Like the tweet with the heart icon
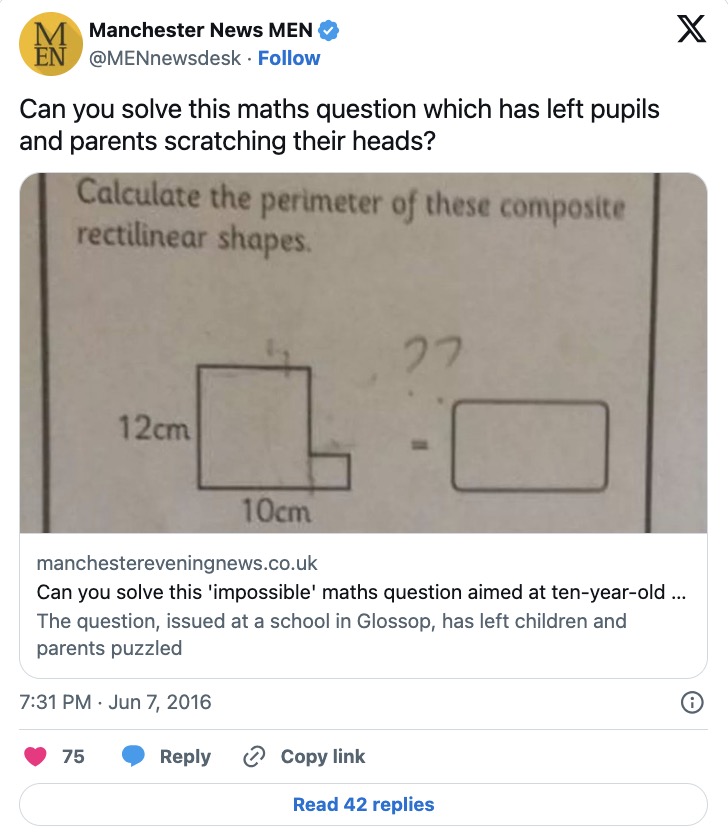 tap(35, 757)
